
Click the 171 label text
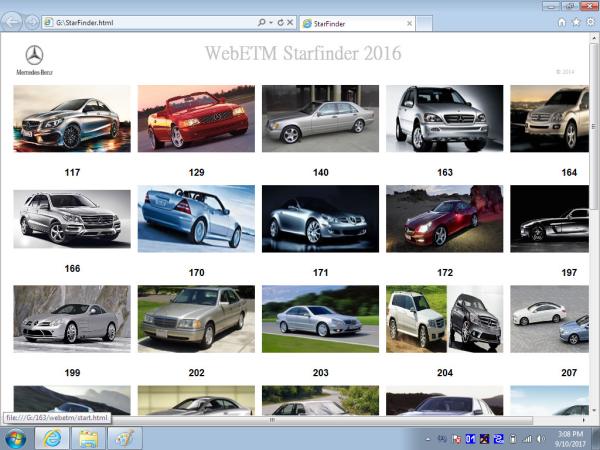[x=321, y=273]
